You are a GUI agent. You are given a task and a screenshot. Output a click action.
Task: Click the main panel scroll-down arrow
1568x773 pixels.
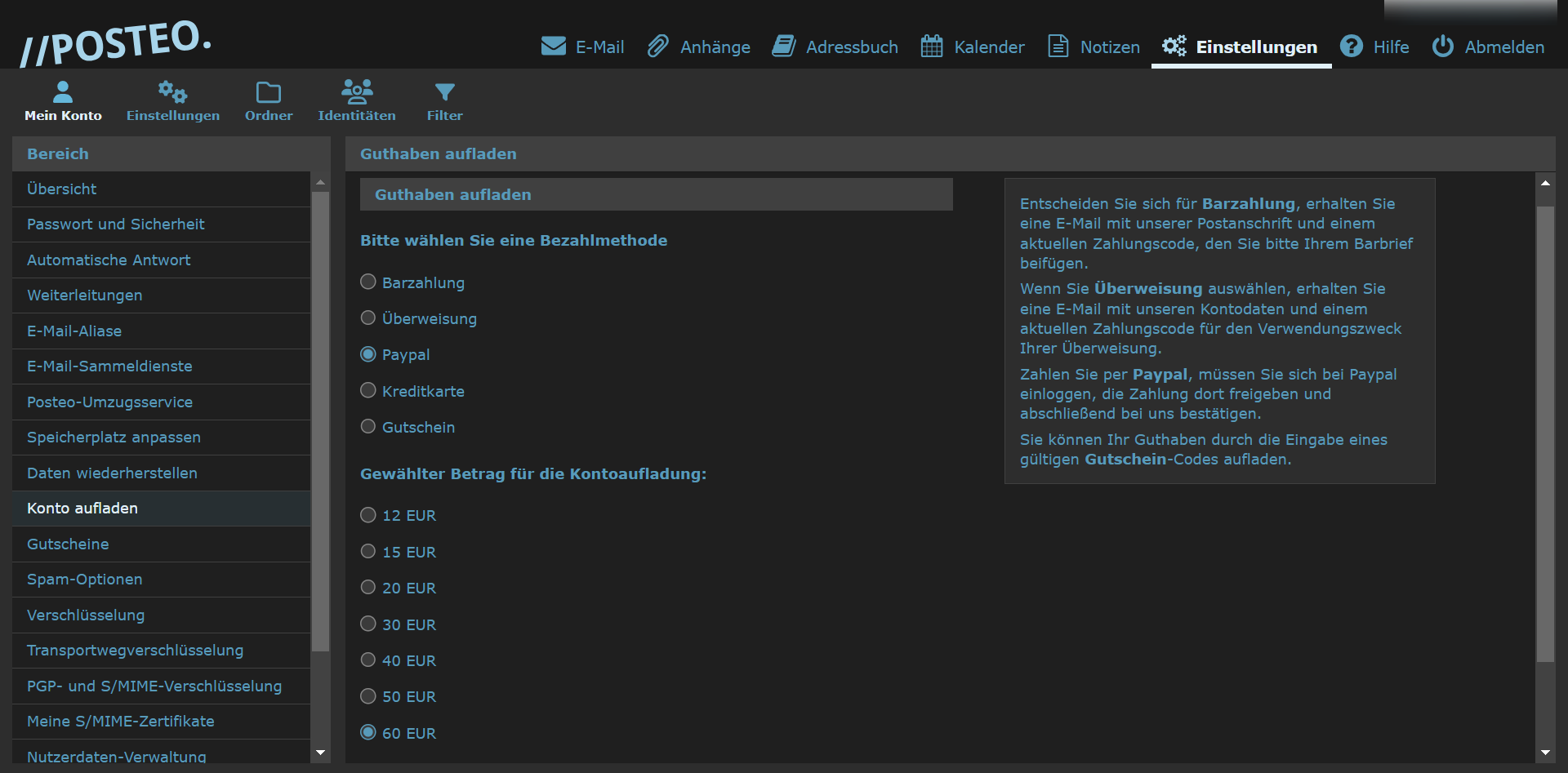pyautogui.click(x=1545, y=753)
